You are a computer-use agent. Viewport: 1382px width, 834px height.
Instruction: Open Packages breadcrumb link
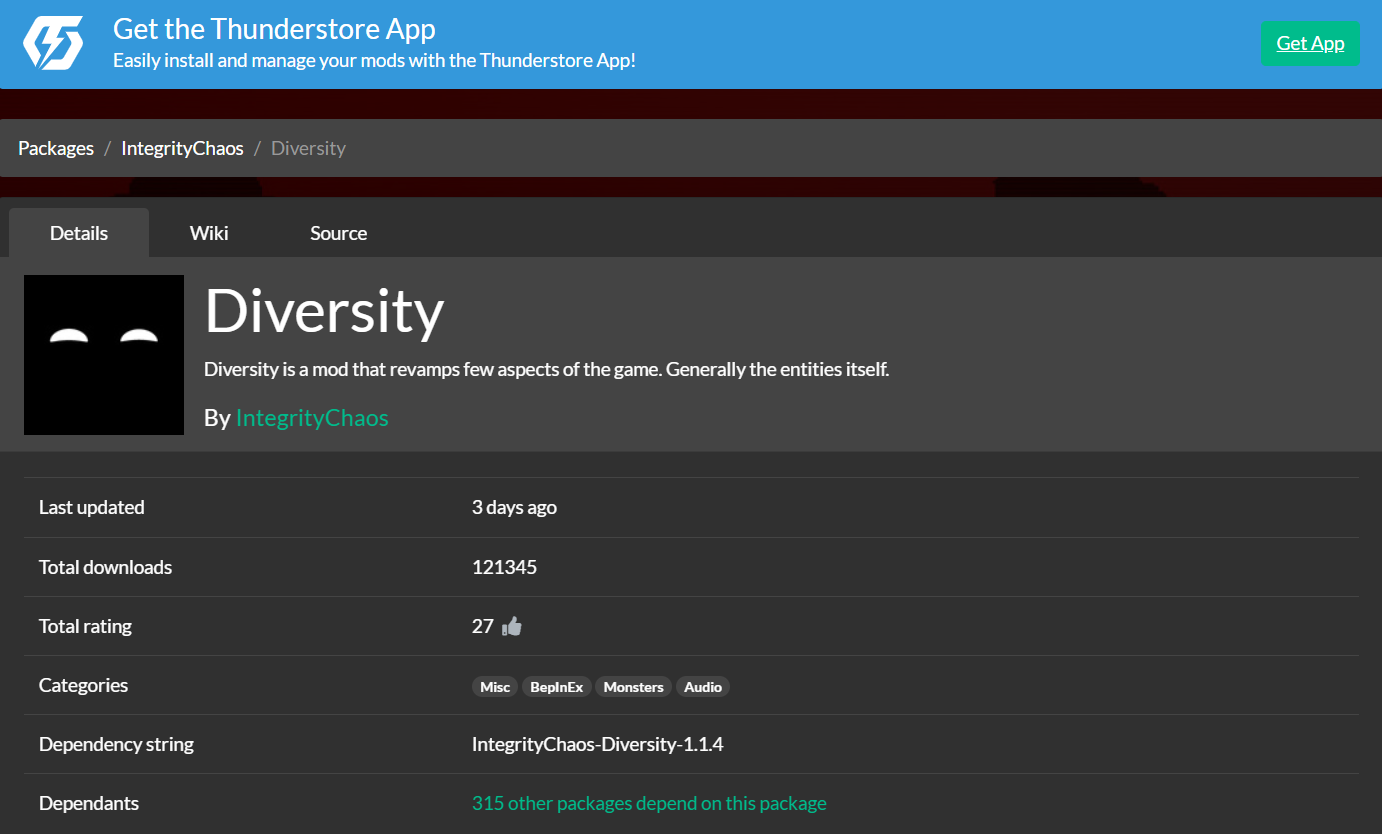point(56,148)
